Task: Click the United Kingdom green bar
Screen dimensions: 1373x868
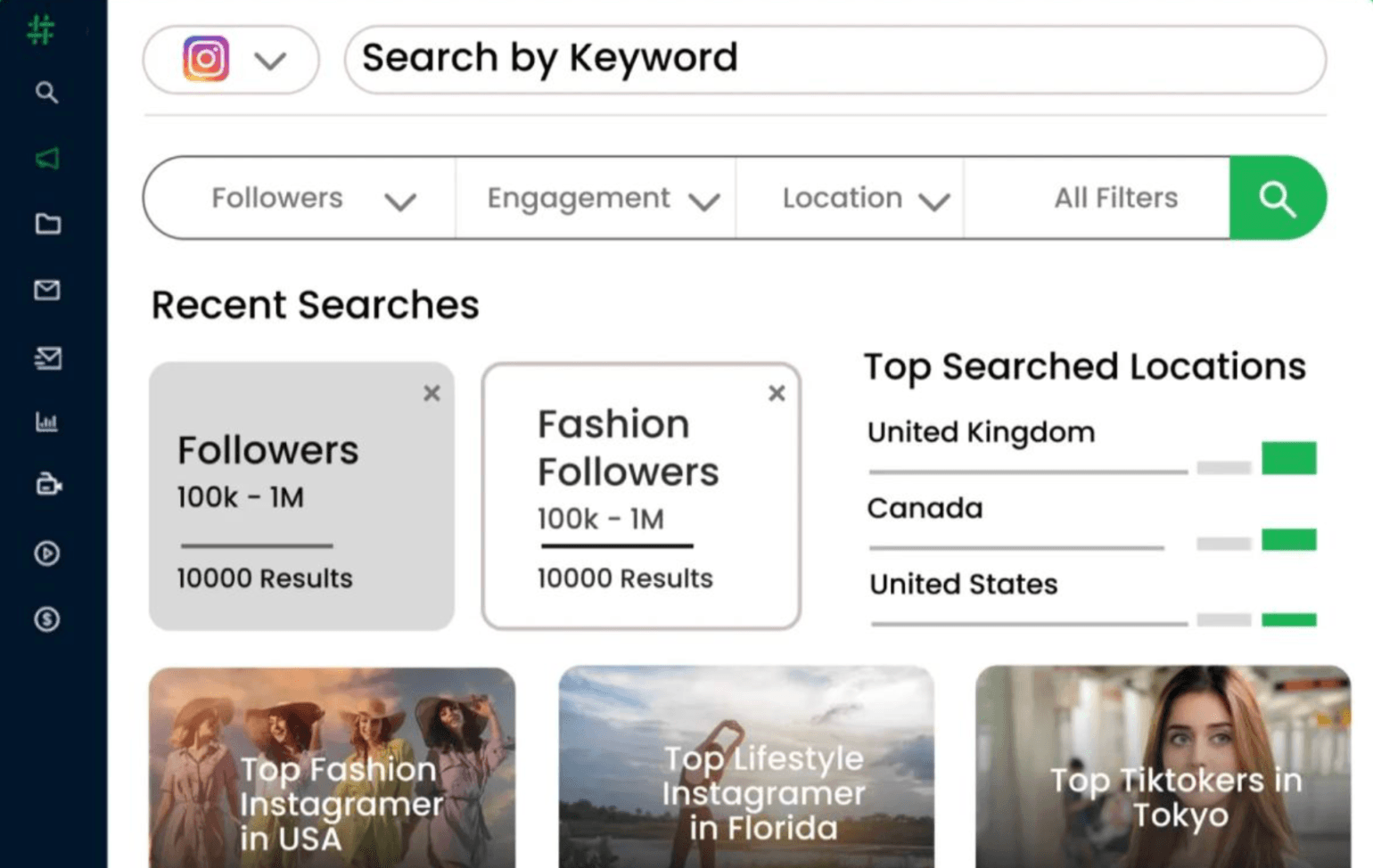Action: pyautogui.click(x=1289, y=458)
